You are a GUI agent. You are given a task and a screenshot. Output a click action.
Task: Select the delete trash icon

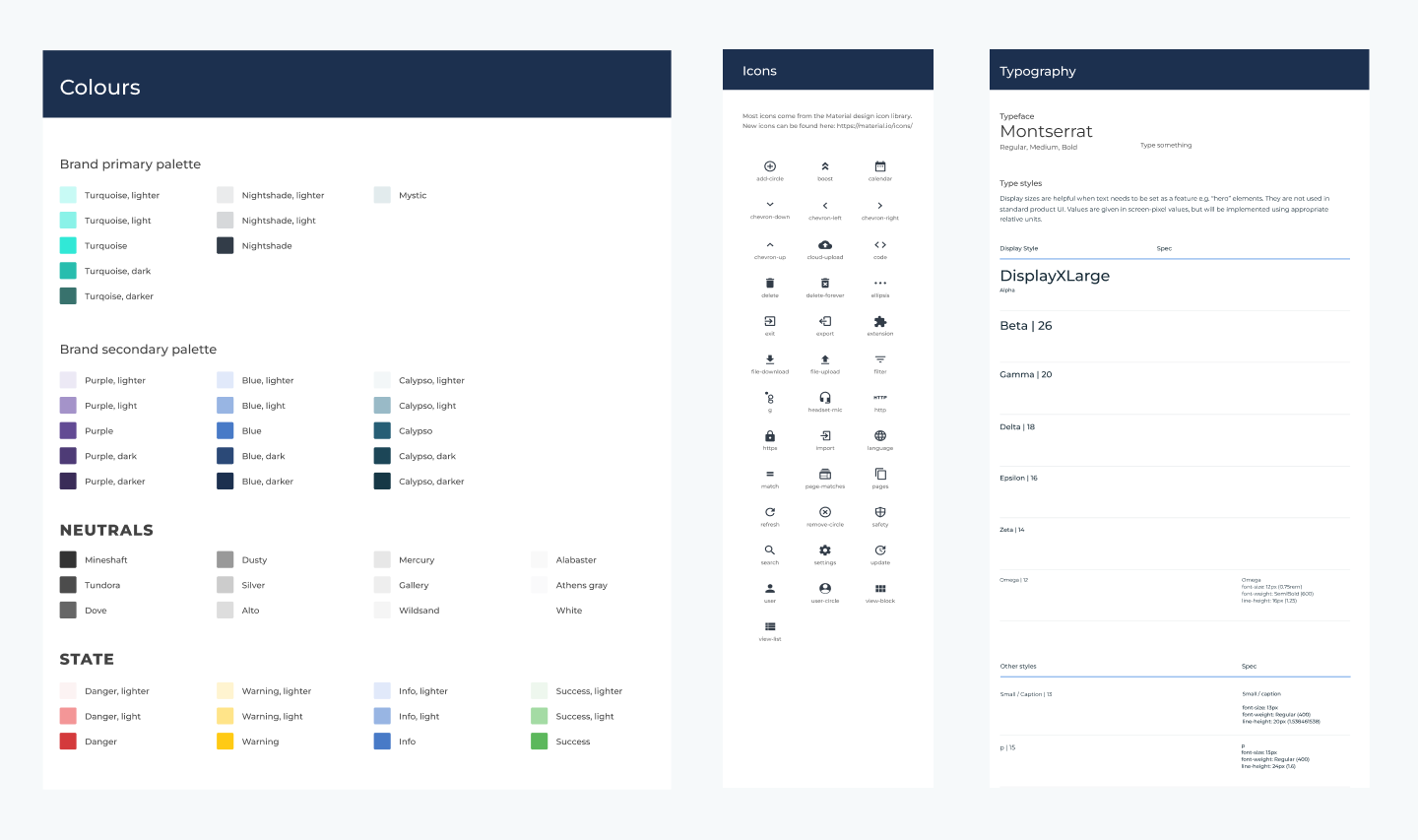[770, 283]
